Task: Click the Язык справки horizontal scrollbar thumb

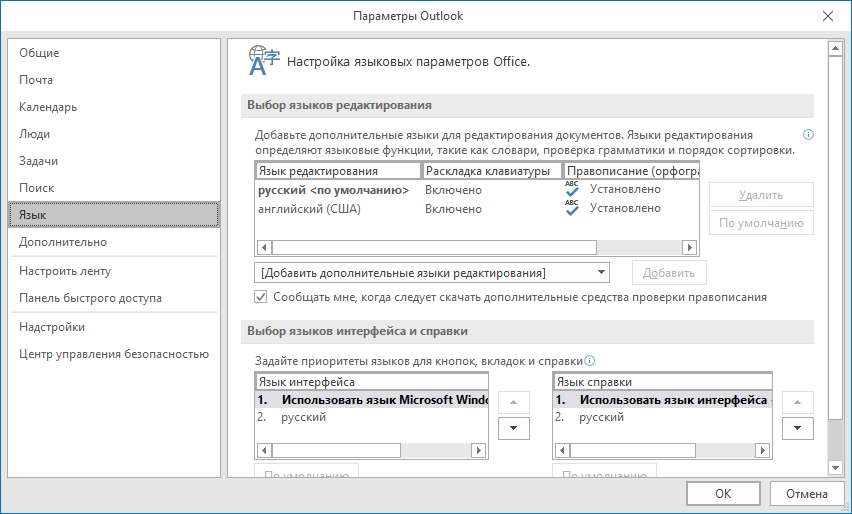Action: click(x=632, y=450)
